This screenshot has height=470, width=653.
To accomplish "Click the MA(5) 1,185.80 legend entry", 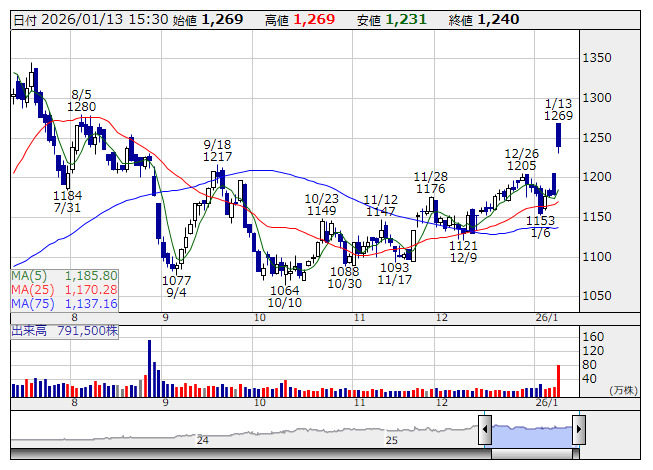I will (x=65, y=276).
